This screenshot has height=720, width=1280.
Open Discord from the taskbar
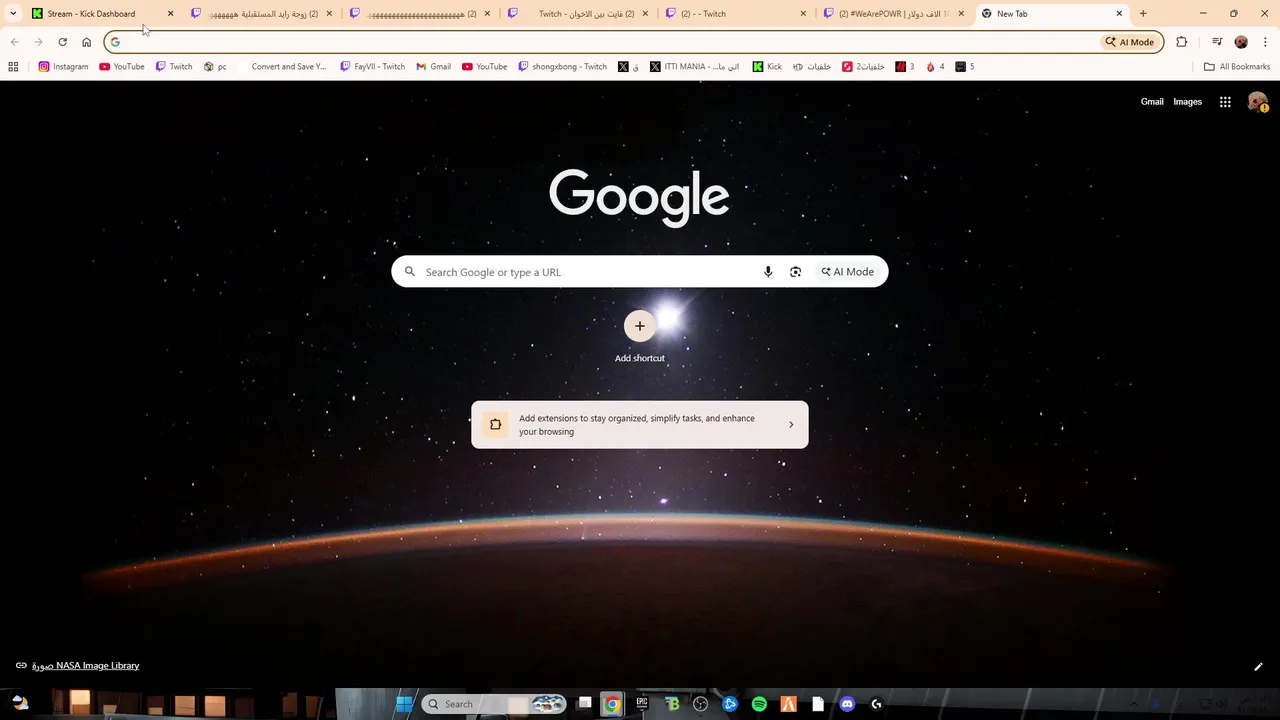coord(847,704)
